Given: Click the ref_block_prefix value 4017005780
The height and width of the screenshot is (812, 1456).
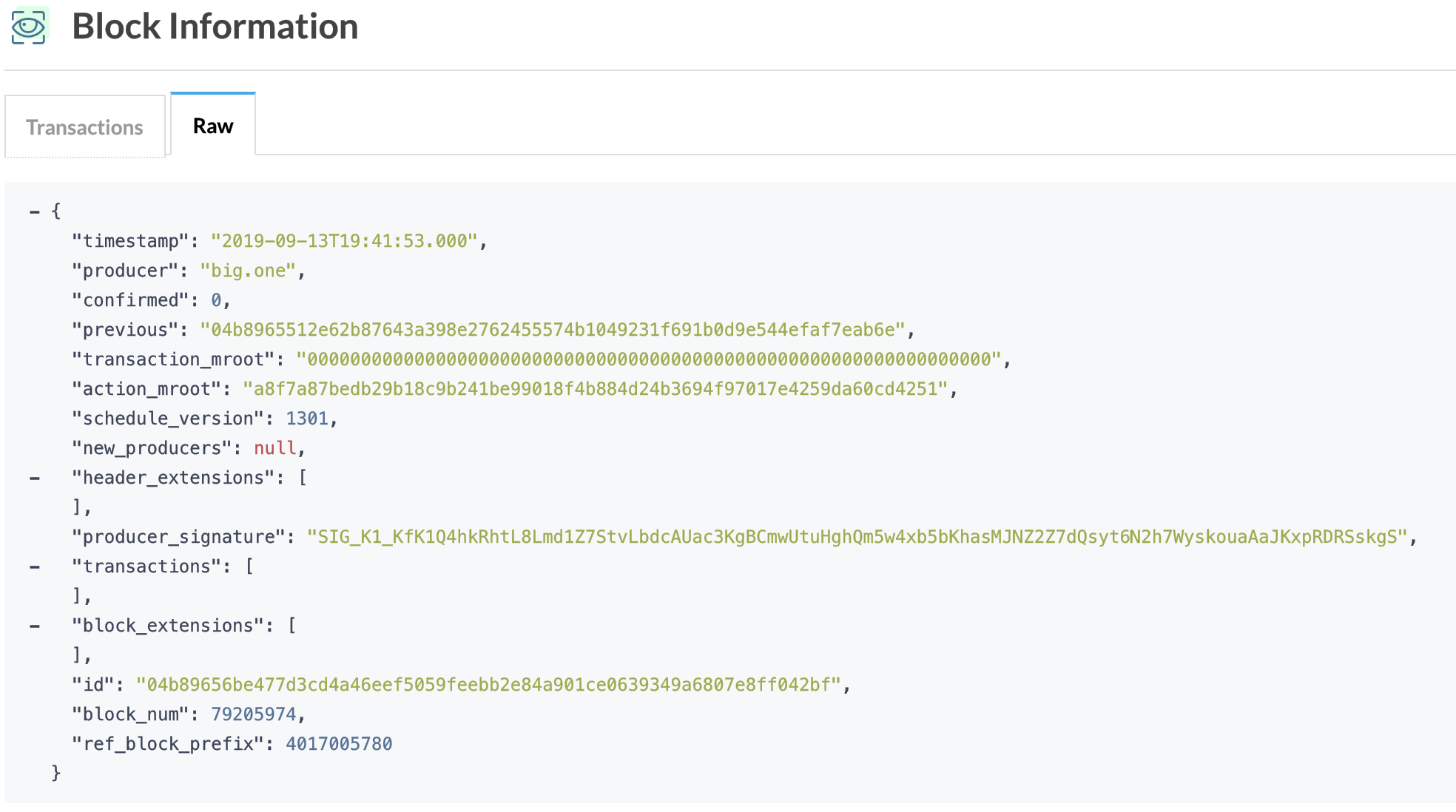Looking at the screenshot, I should pos(339,744).
